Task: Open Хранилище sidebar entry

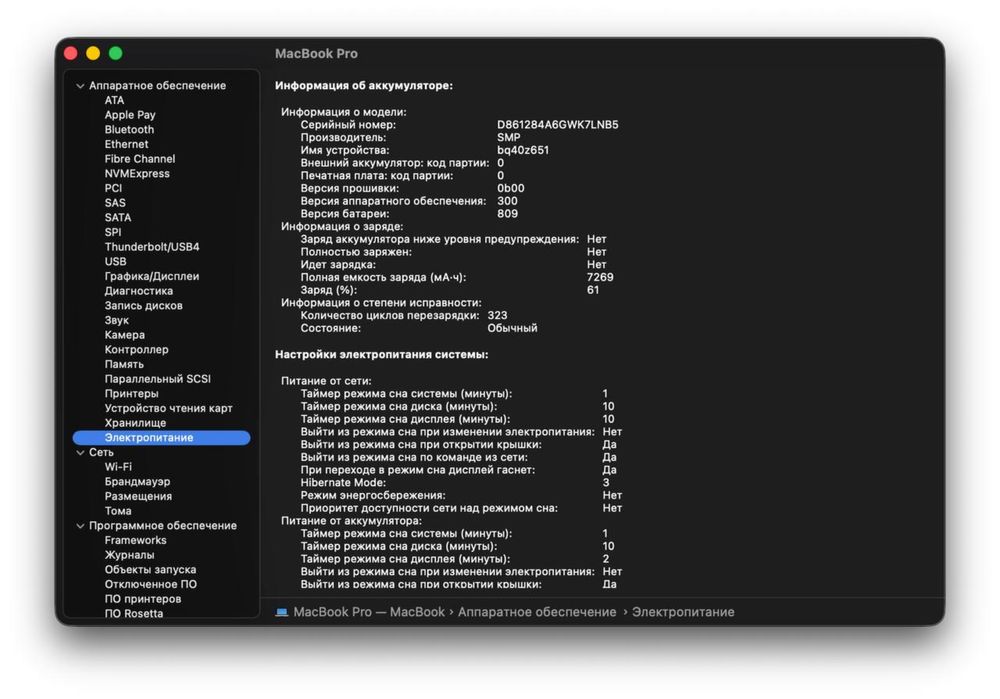Action: [135, 423]
